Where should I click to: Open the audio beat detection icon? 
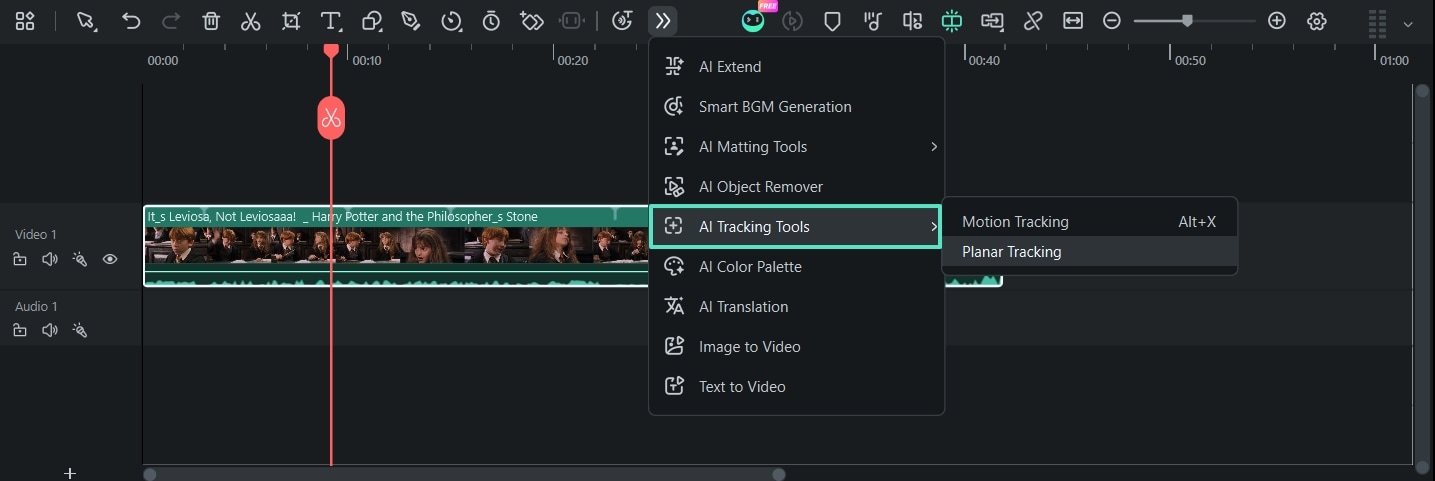872,21
